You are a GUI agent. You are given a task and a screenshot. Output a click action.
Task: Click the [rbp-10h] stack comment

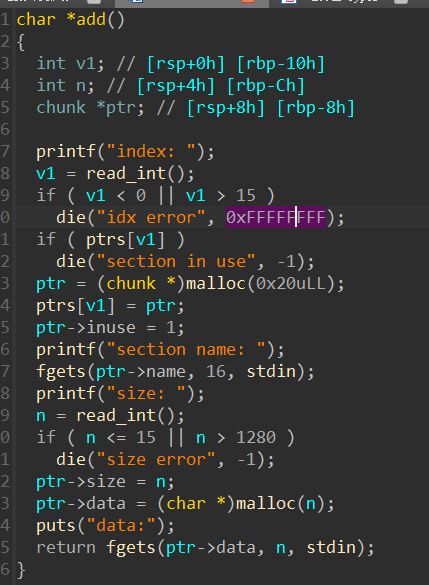(281, 63)
